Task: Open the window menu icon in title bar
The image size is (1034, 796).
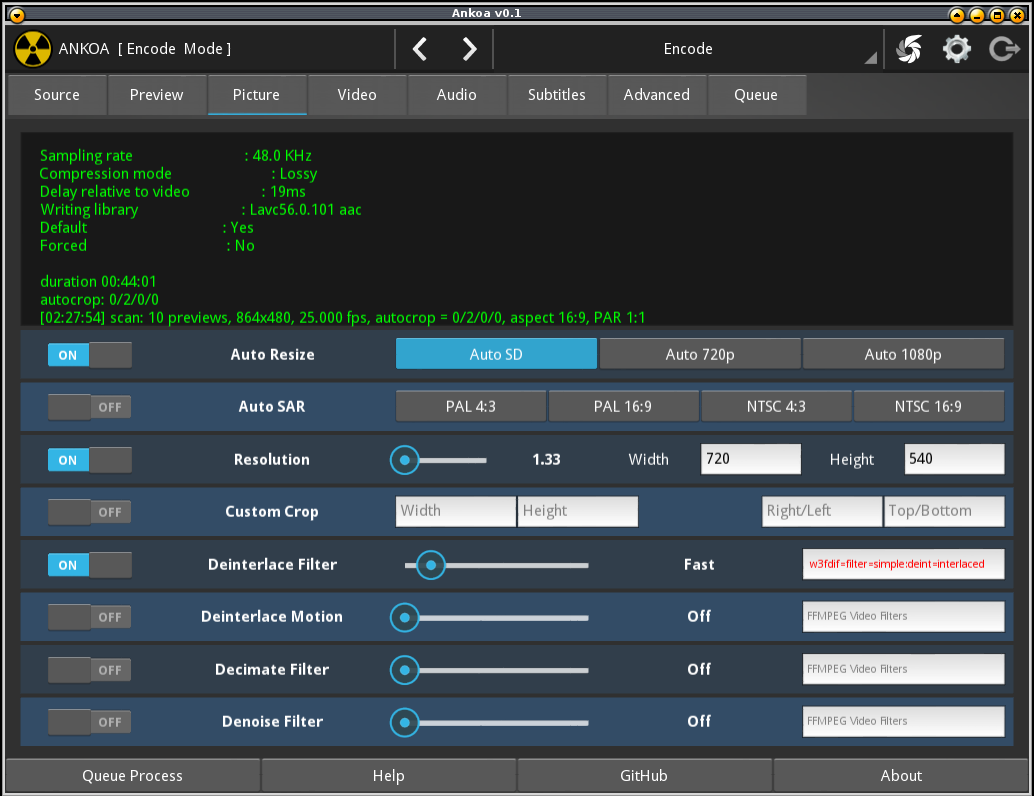Action: click(x=17, y=14)
